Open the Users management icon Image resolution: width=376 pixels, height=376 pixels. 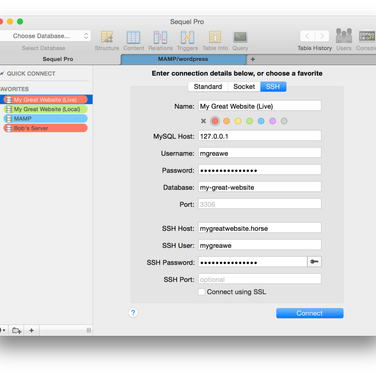(x=344, y=36)
